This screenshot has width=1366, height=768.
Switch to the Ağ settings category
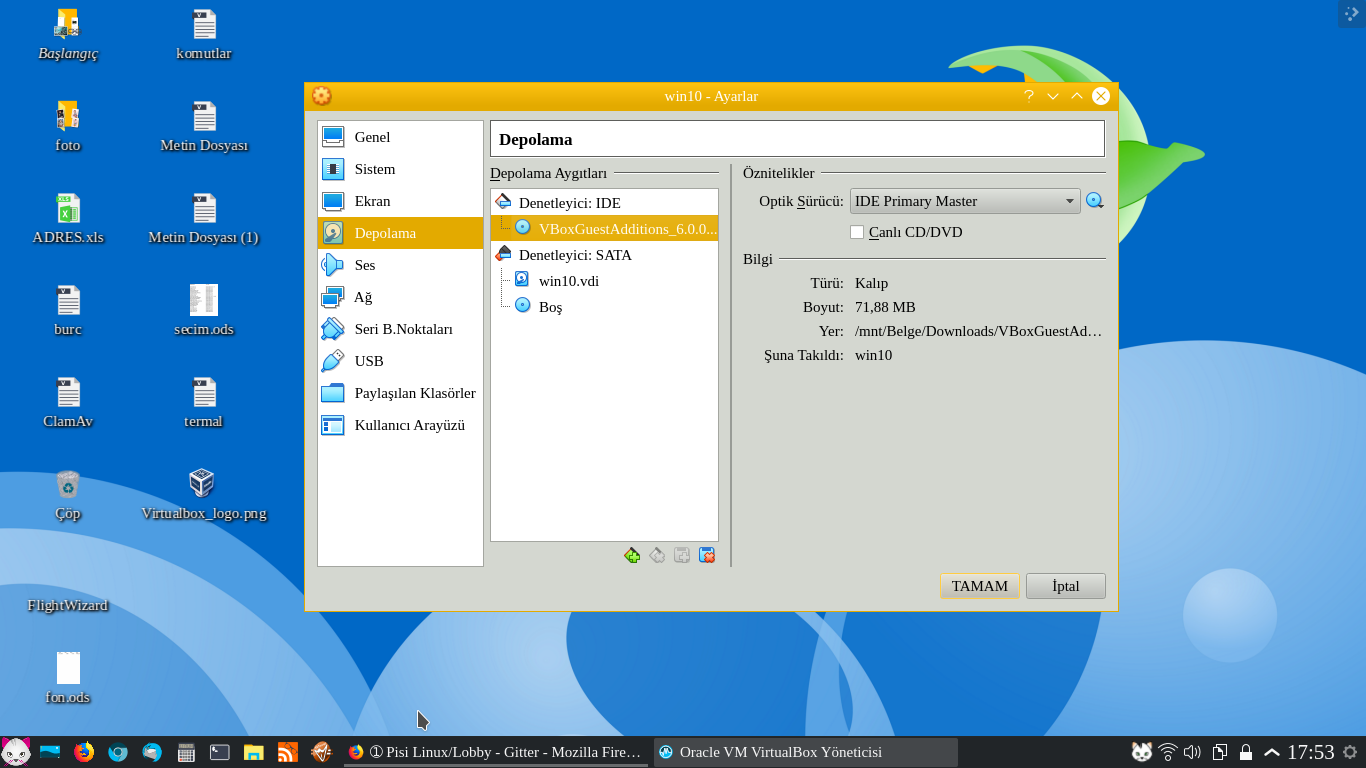[362, 297]
